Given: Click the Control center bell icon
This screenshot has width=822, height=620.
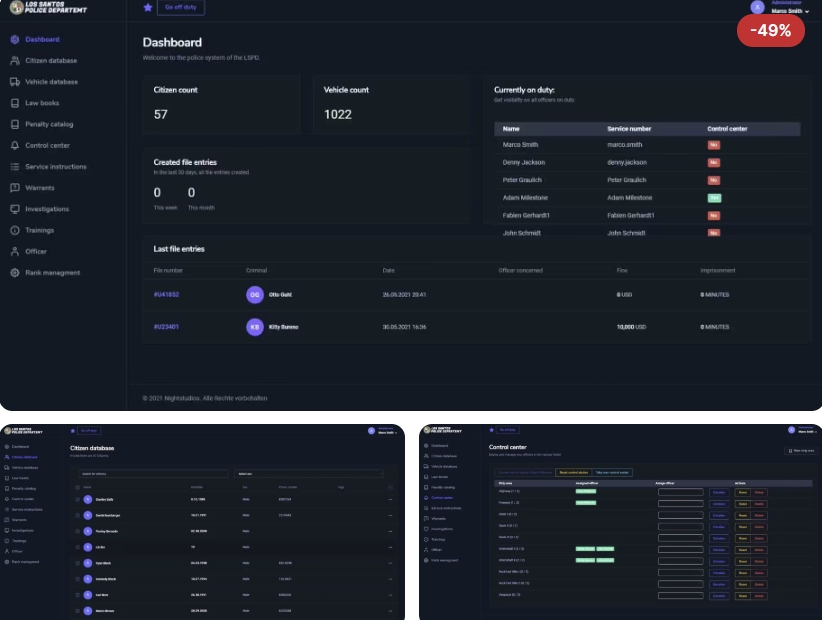Looking at the screenshot, I should (15, 146).
